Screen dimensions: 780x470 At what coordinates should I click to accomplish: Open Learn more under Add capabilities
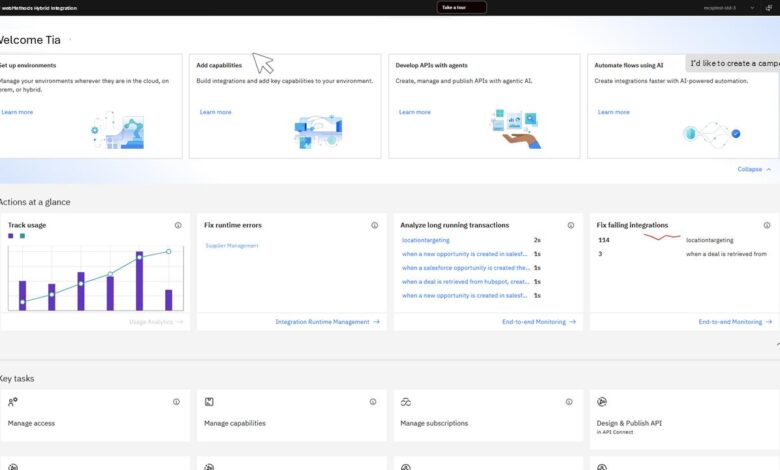[215, 112]
